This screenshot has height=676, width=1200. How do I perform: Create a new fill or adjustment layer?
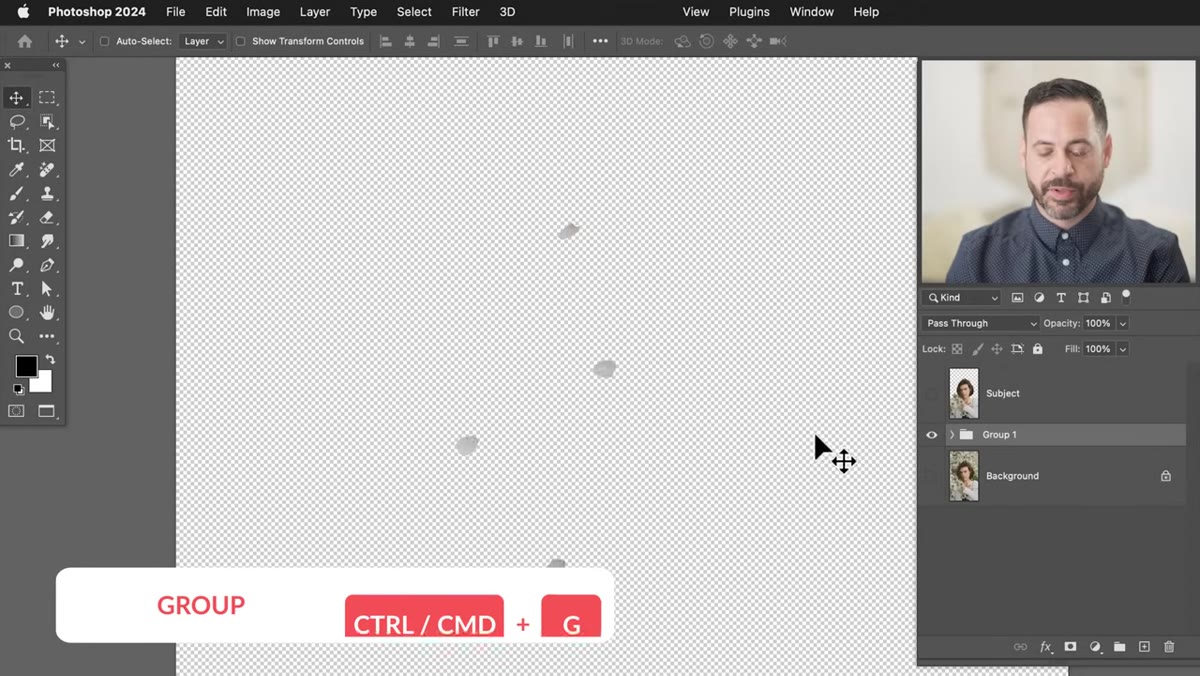point(1095,647)
